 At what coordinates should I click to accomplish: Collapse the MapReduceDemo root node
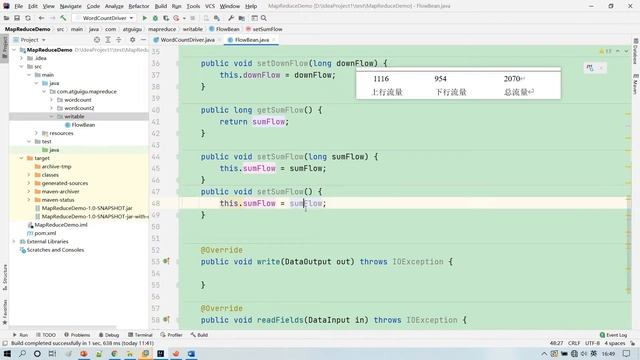coord(14,50)
